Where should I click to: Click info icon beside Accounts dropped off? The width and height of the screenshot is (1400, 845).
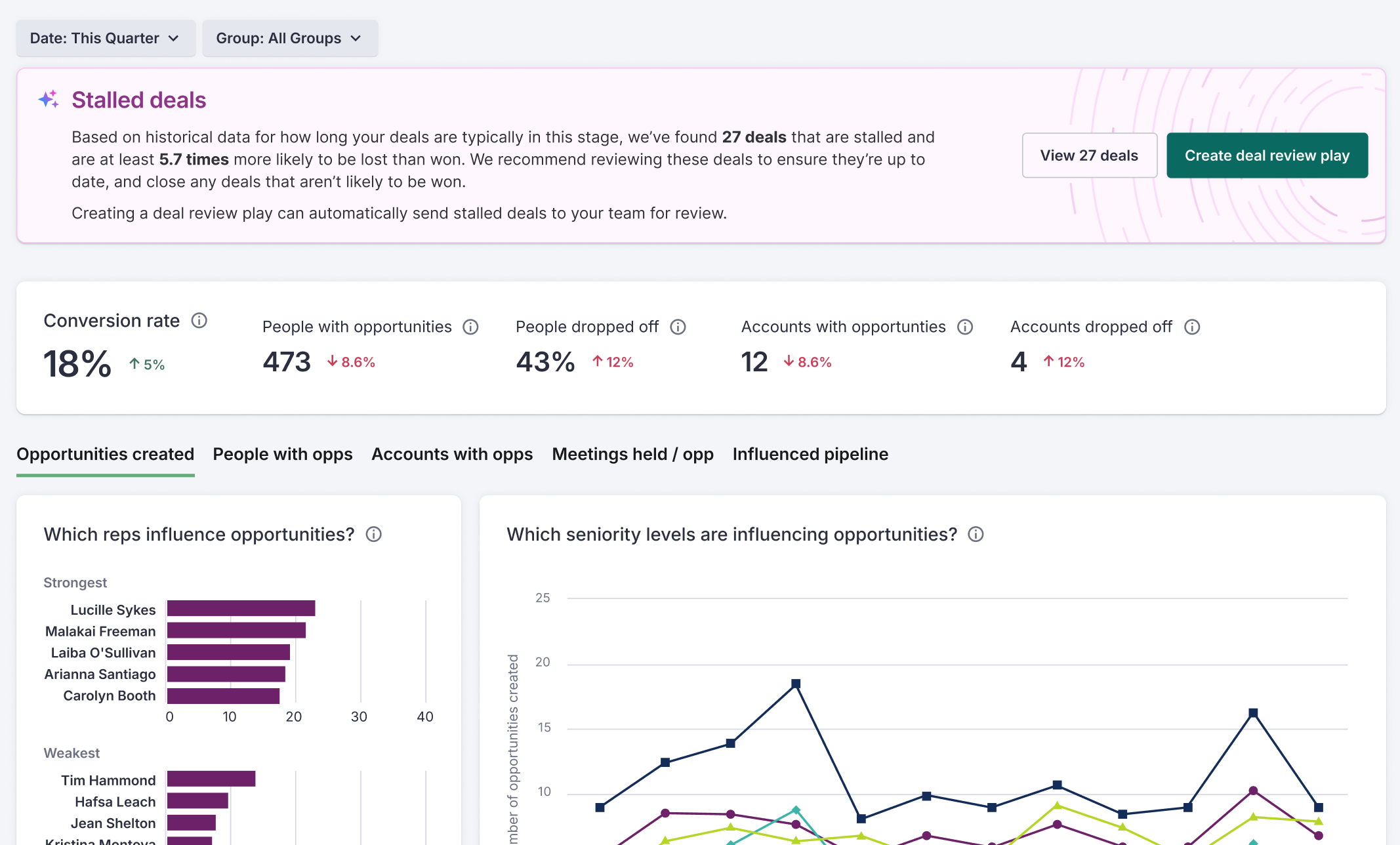tap(1191, 327)
